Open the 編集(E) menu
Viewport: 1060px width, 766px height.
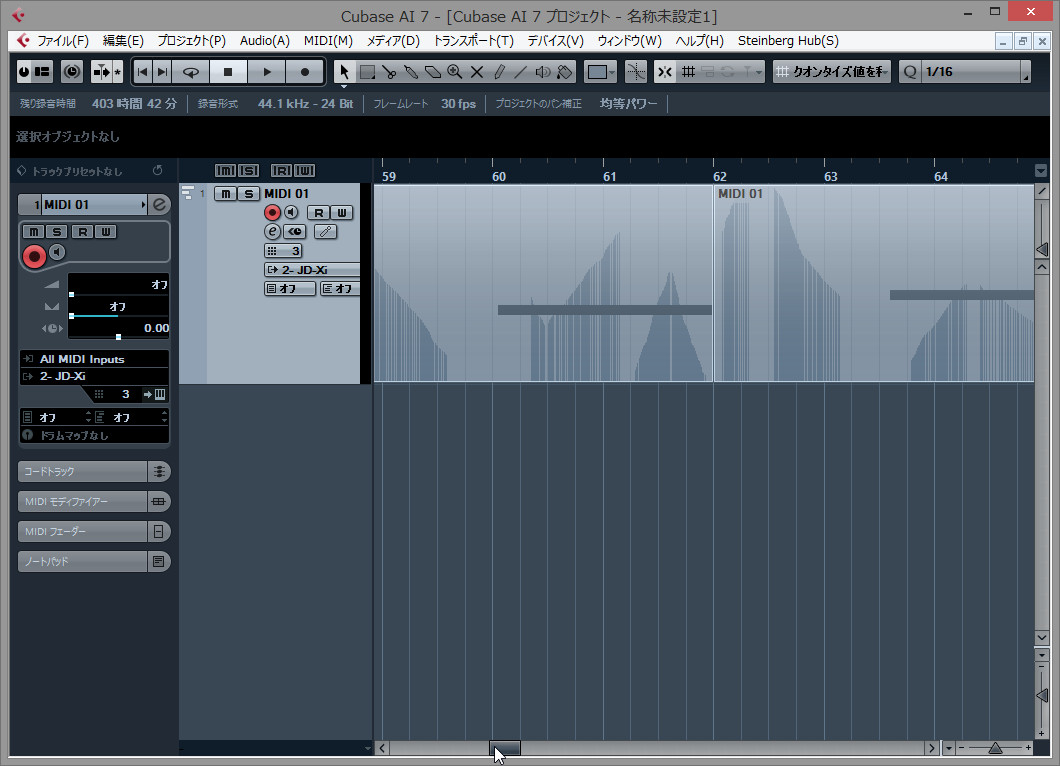coord(123,41)
